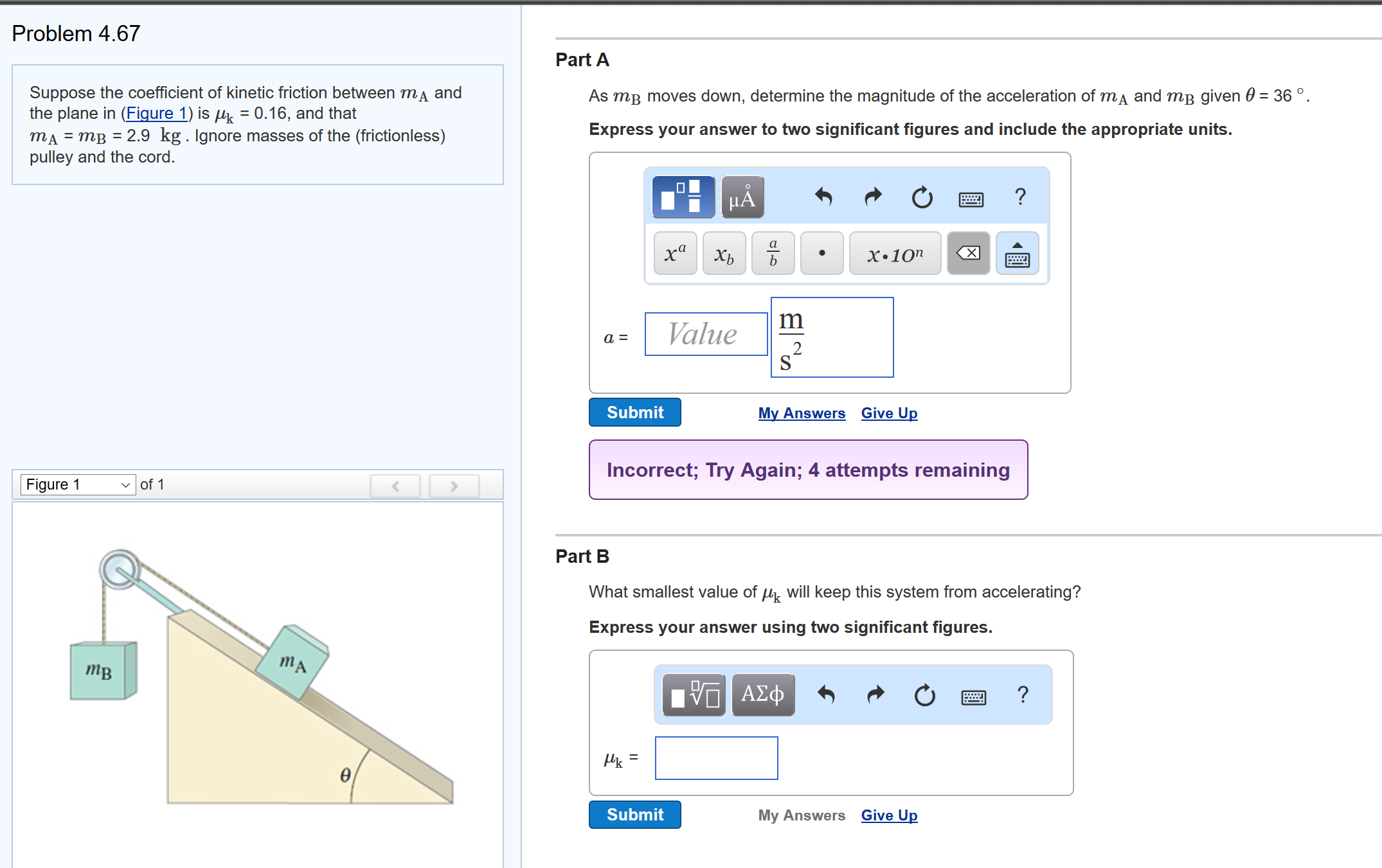Insert a subscript with the x_b button

724,253
